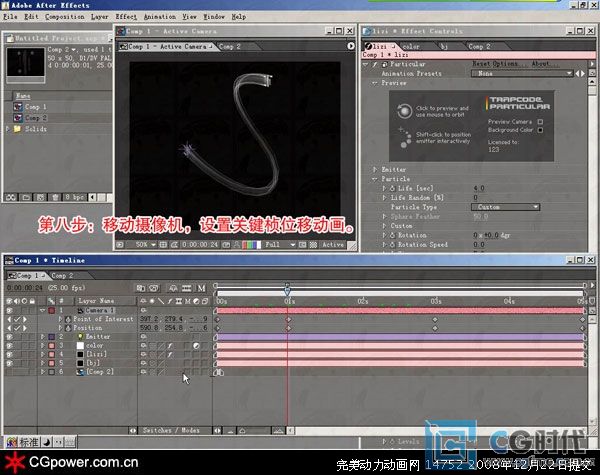Viewport: 600px width, 475px height.
Task: Toggle view masks icon in comp viewer
Action: pos(174,245)
